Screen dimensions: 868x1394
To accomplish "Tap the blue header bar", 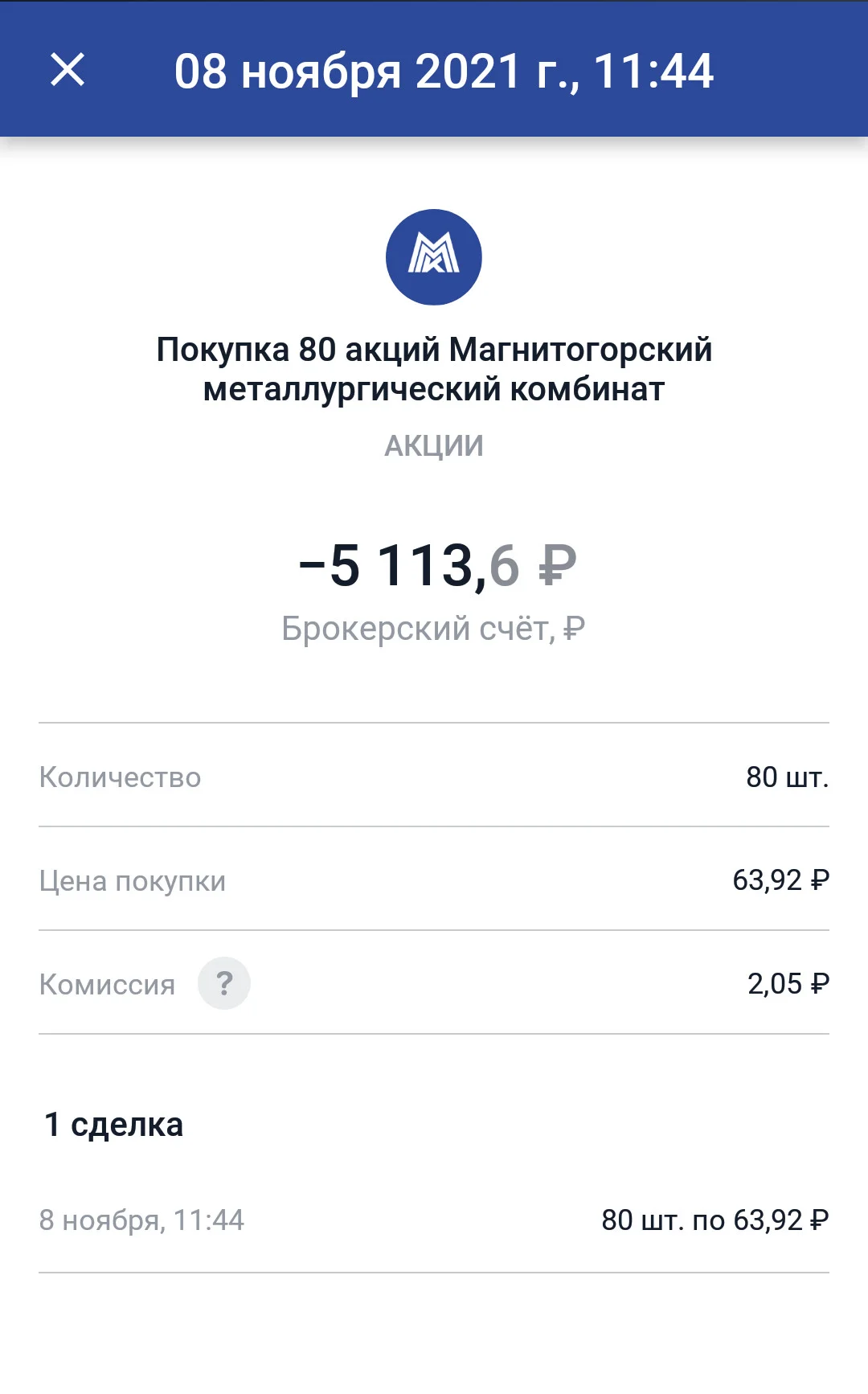I will pyautogui.click(x=434, y=69).
